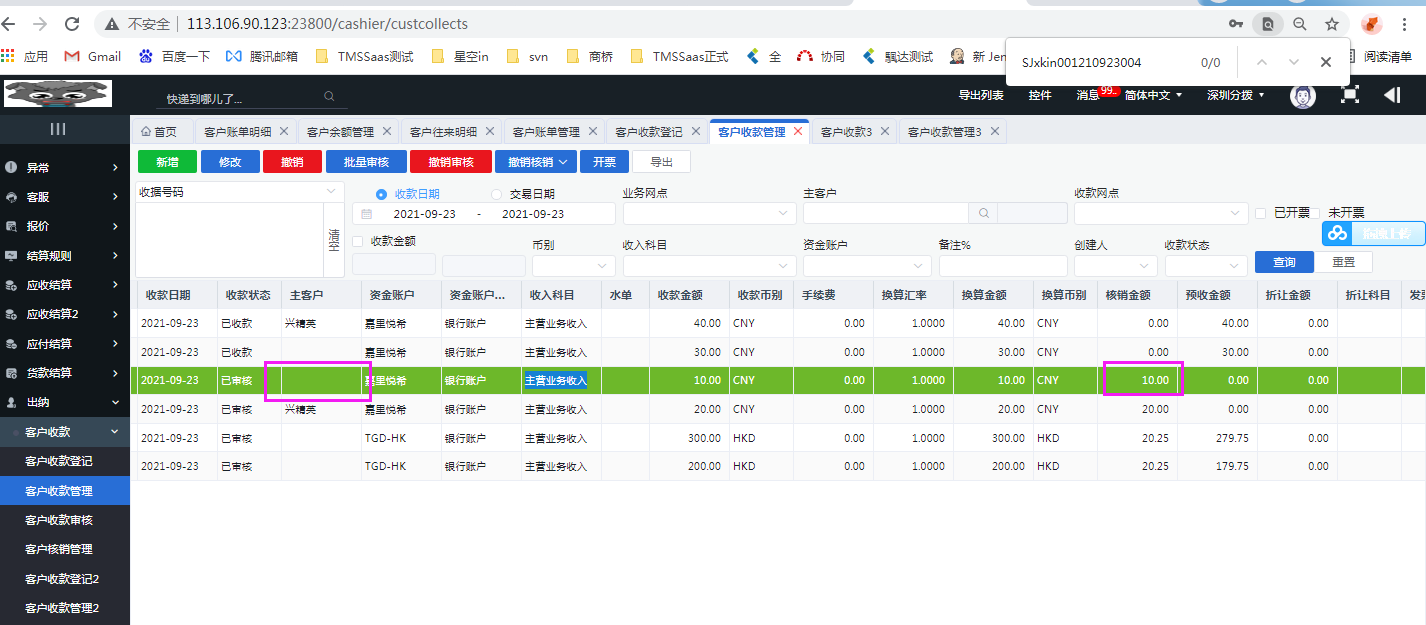1426x625 pixels.
Task: Open the 腾讯邮箱 bookmark
Action: pos(262,56)
